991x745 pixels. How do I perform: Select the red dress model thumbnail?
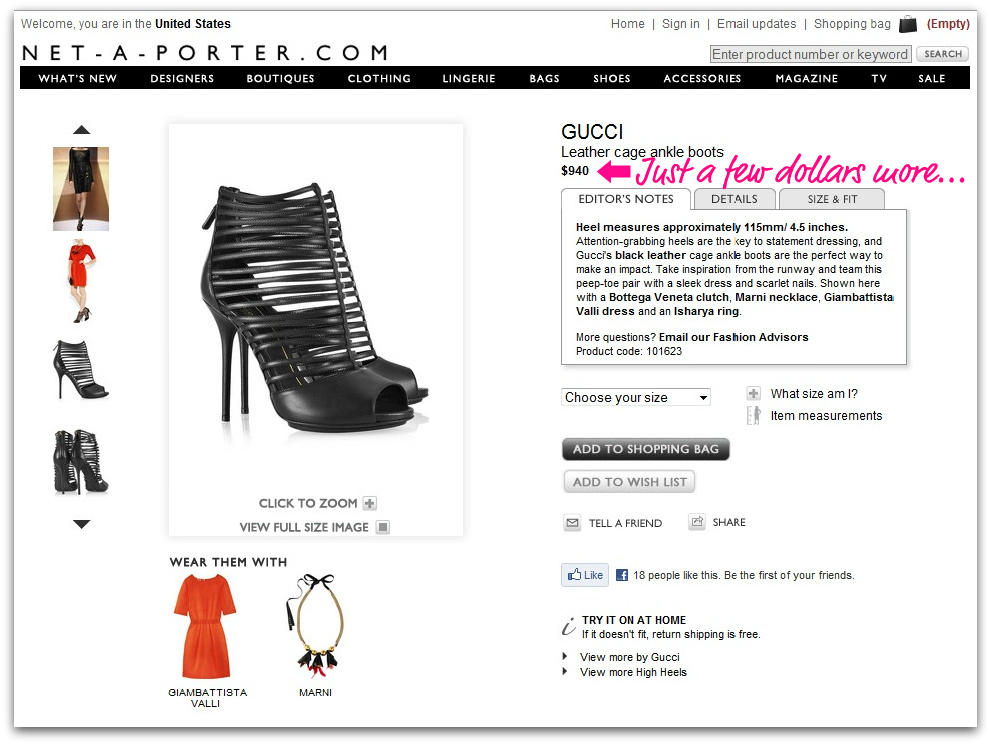(x=80, y=282)
